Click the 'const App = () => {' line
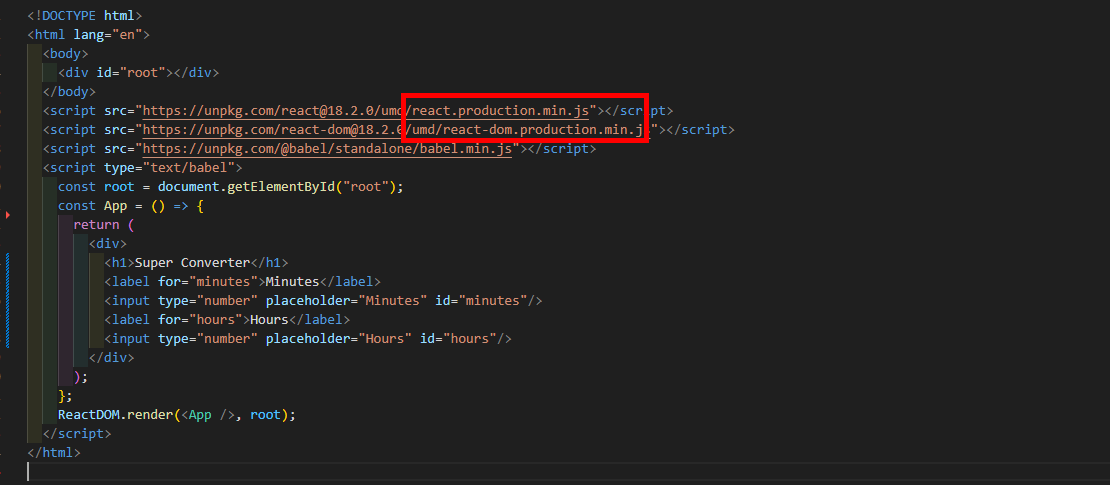This screenshot has height=485, width=1110. click(131, 206)
